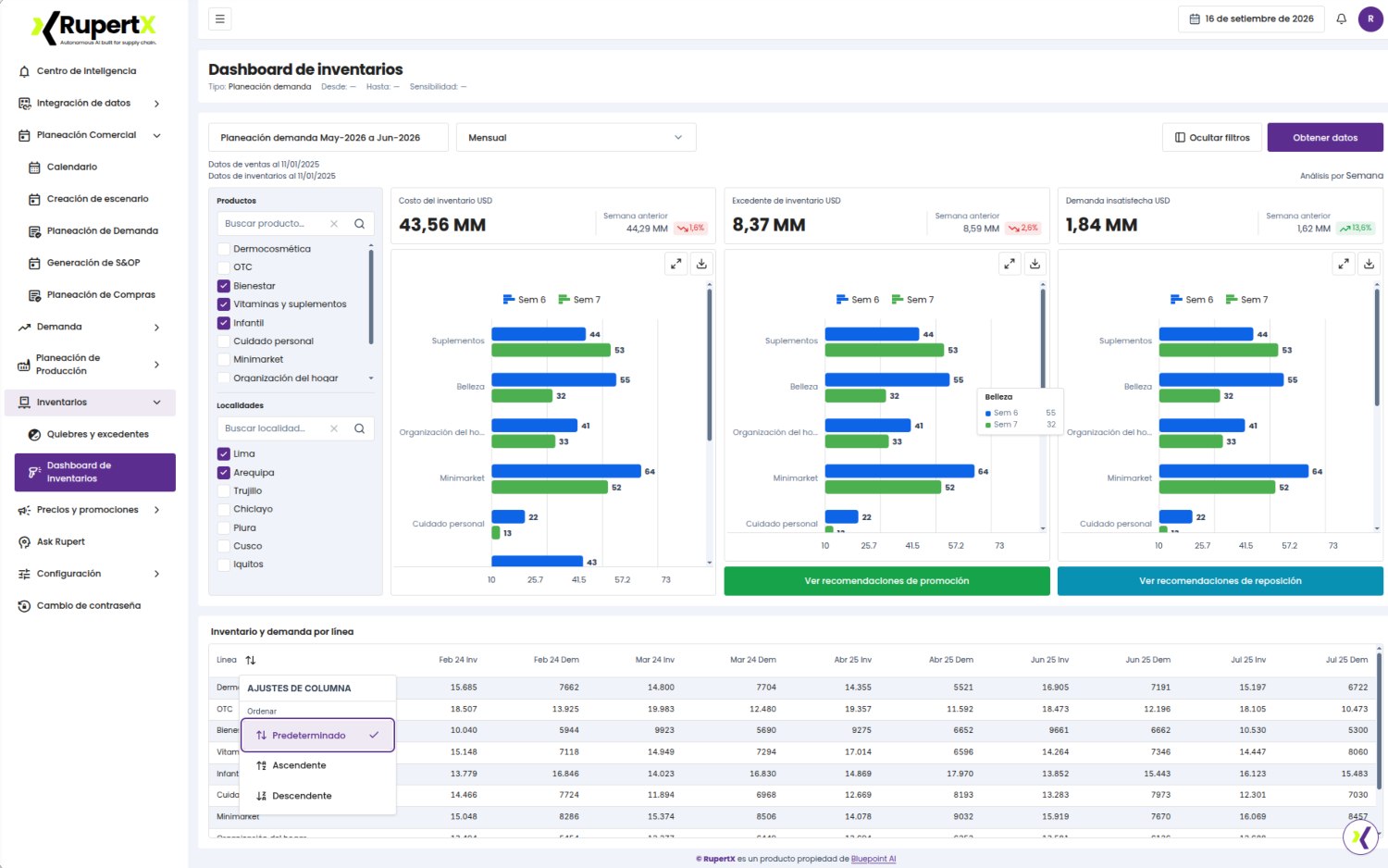The image size is (1388, 868).
Task: Click Ver recomendaciones de promoción
Action: pyautogui.click(x=886, y=581)
